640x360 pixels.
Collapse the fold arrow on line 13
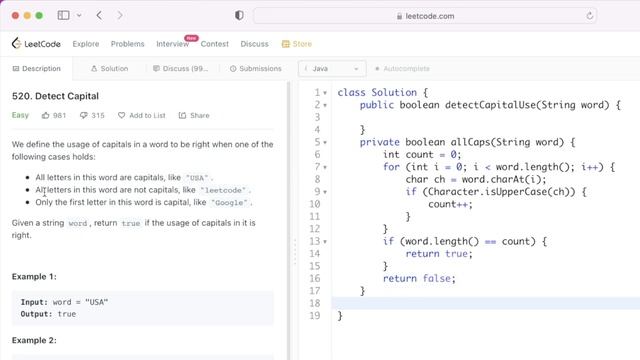pos(325,242)
